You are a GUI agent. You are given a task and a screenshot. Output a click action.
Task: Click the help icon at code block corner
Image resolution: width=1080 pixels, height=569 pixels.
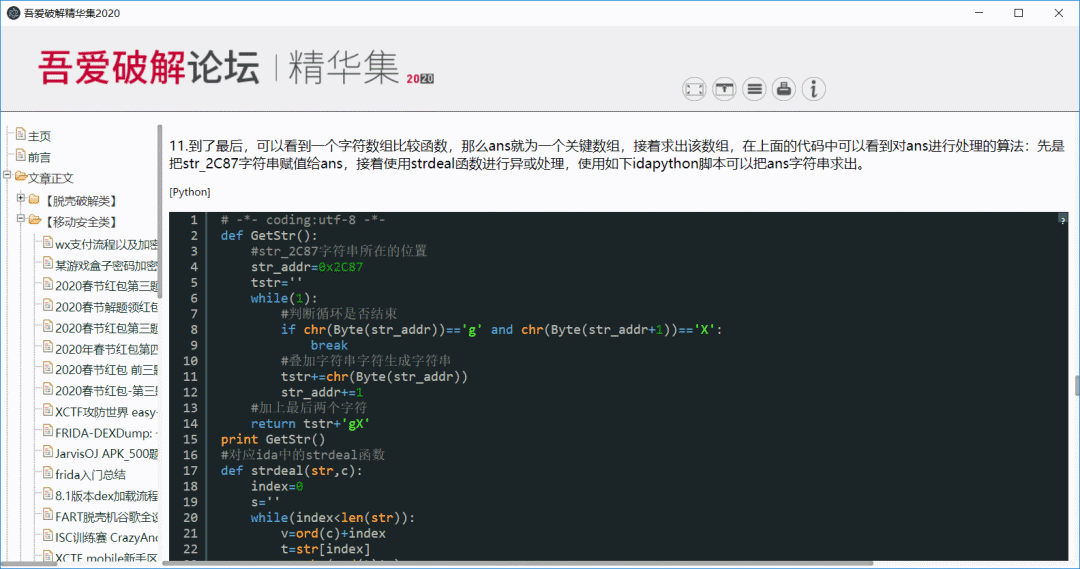pyautogui.click(x=1062, y=218)
